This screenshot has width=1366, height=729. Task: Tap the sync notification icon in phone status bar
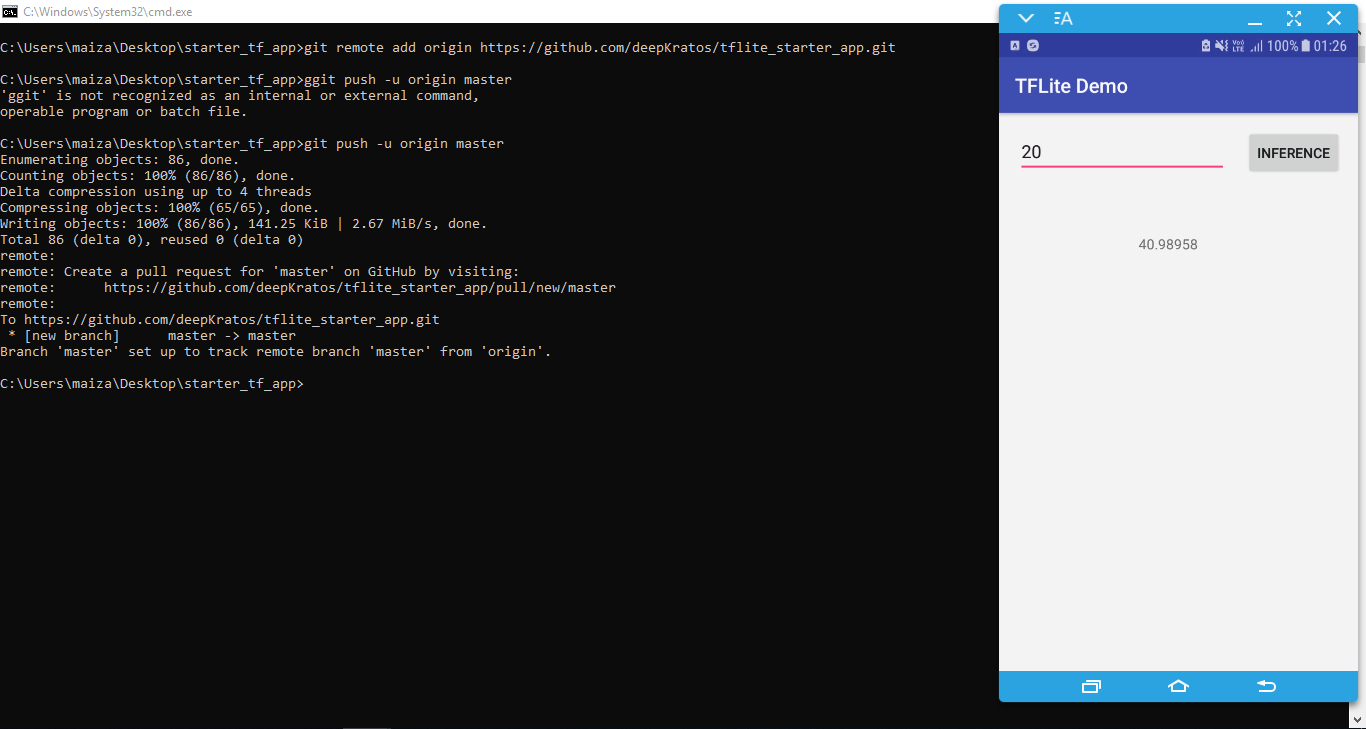coord(1033,46)
